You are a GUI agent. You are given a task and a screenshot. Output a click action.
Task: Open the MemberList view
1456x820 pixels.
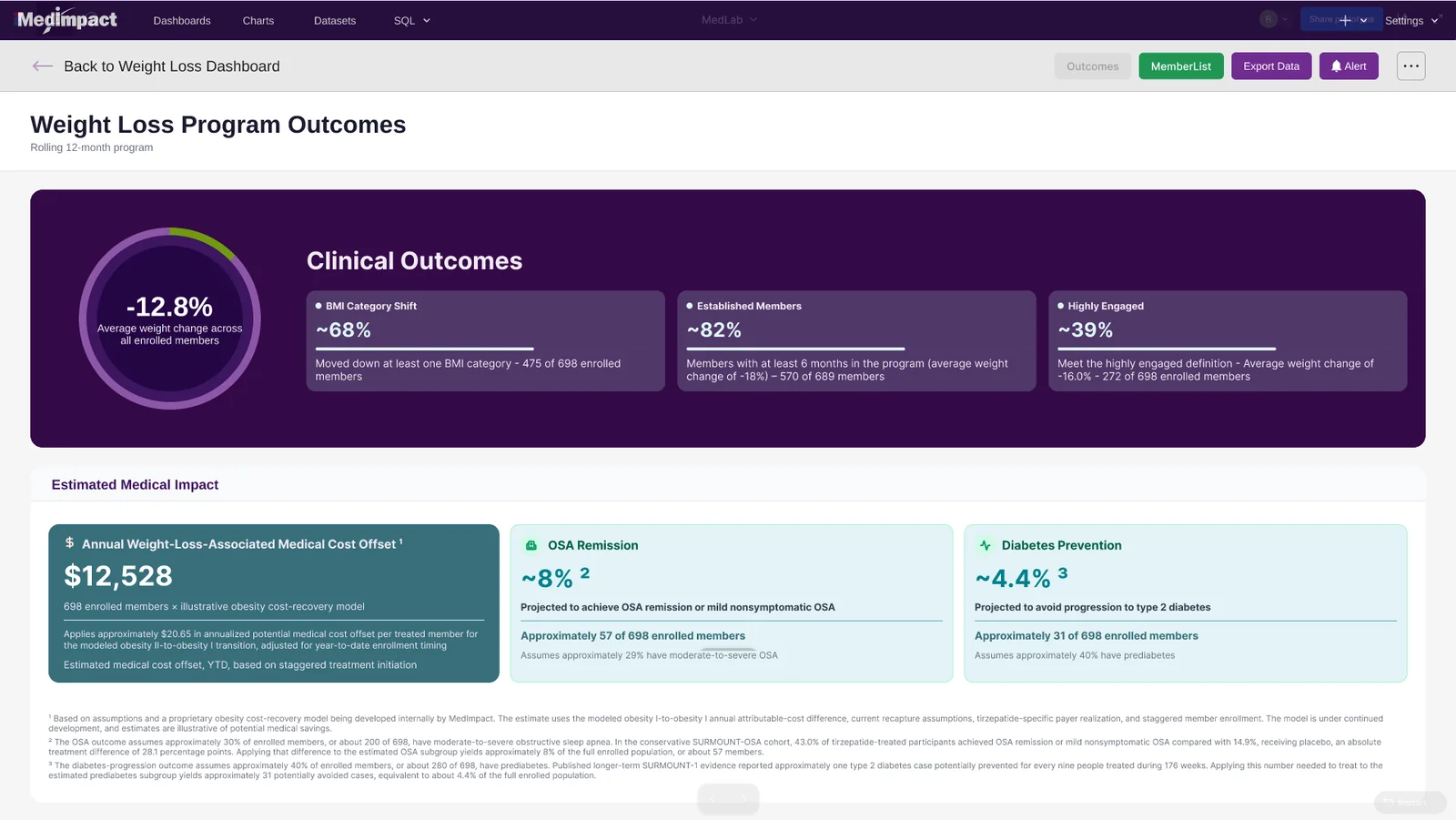[1181, 66]
